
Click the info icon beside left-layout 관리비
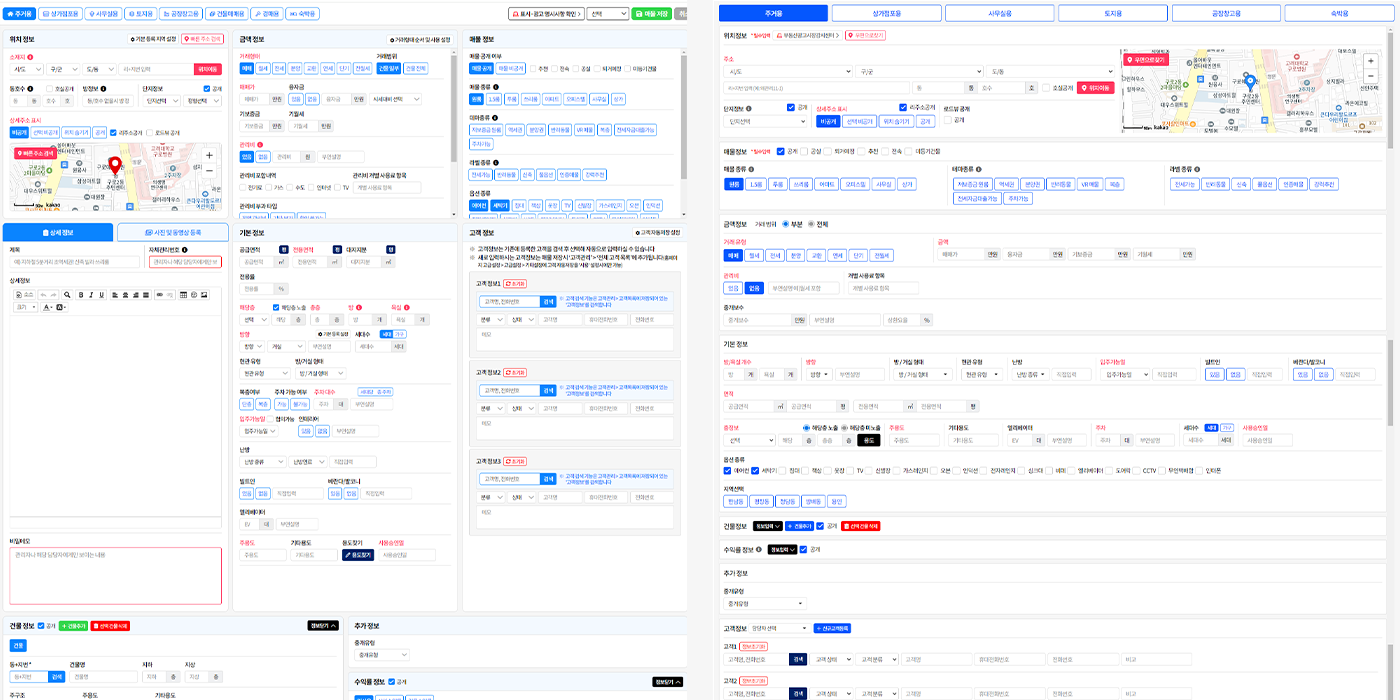pos(260,145)
